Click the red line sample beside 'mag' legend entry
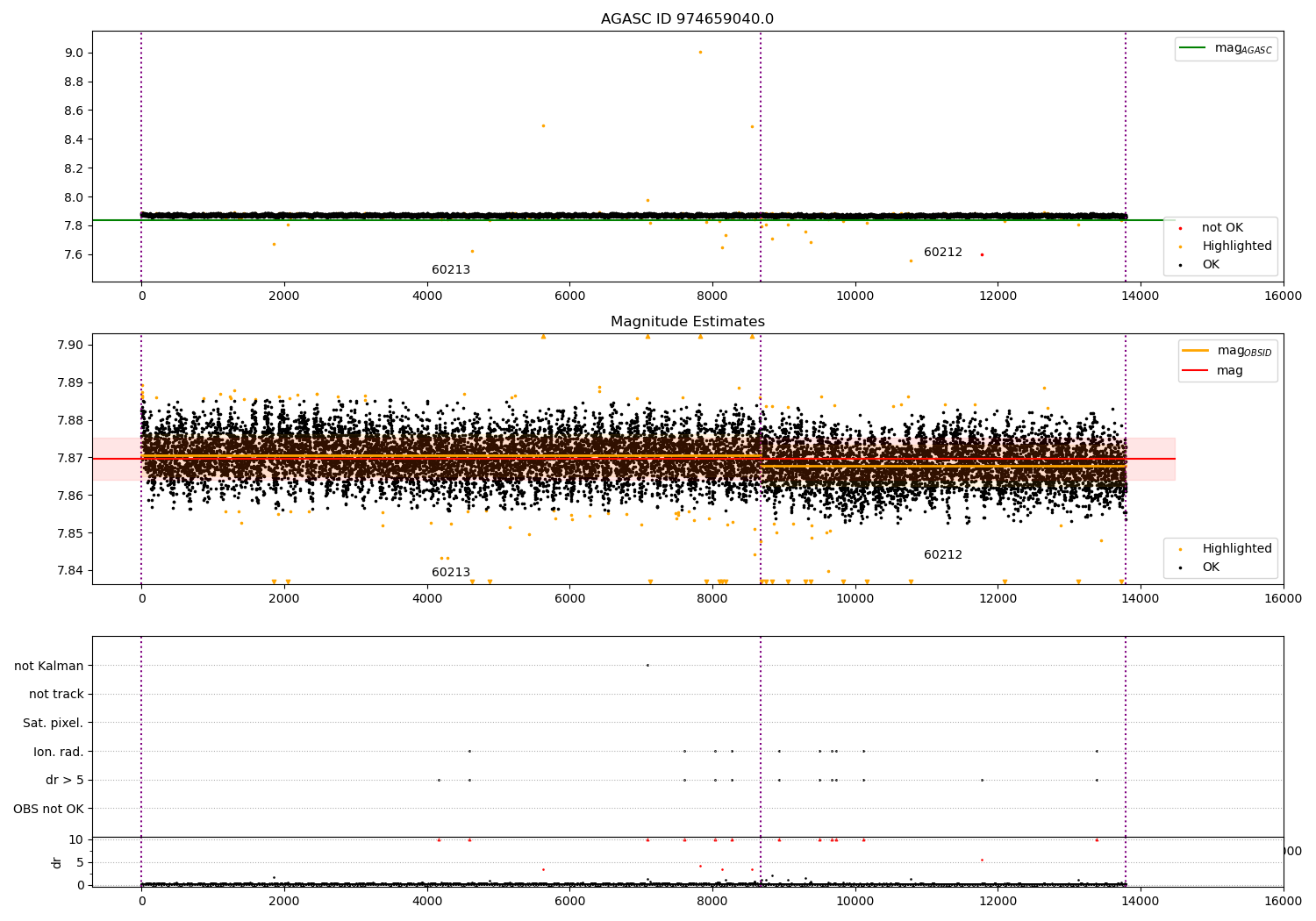Screen dimensions: 1316x921 pos(1196,371)
